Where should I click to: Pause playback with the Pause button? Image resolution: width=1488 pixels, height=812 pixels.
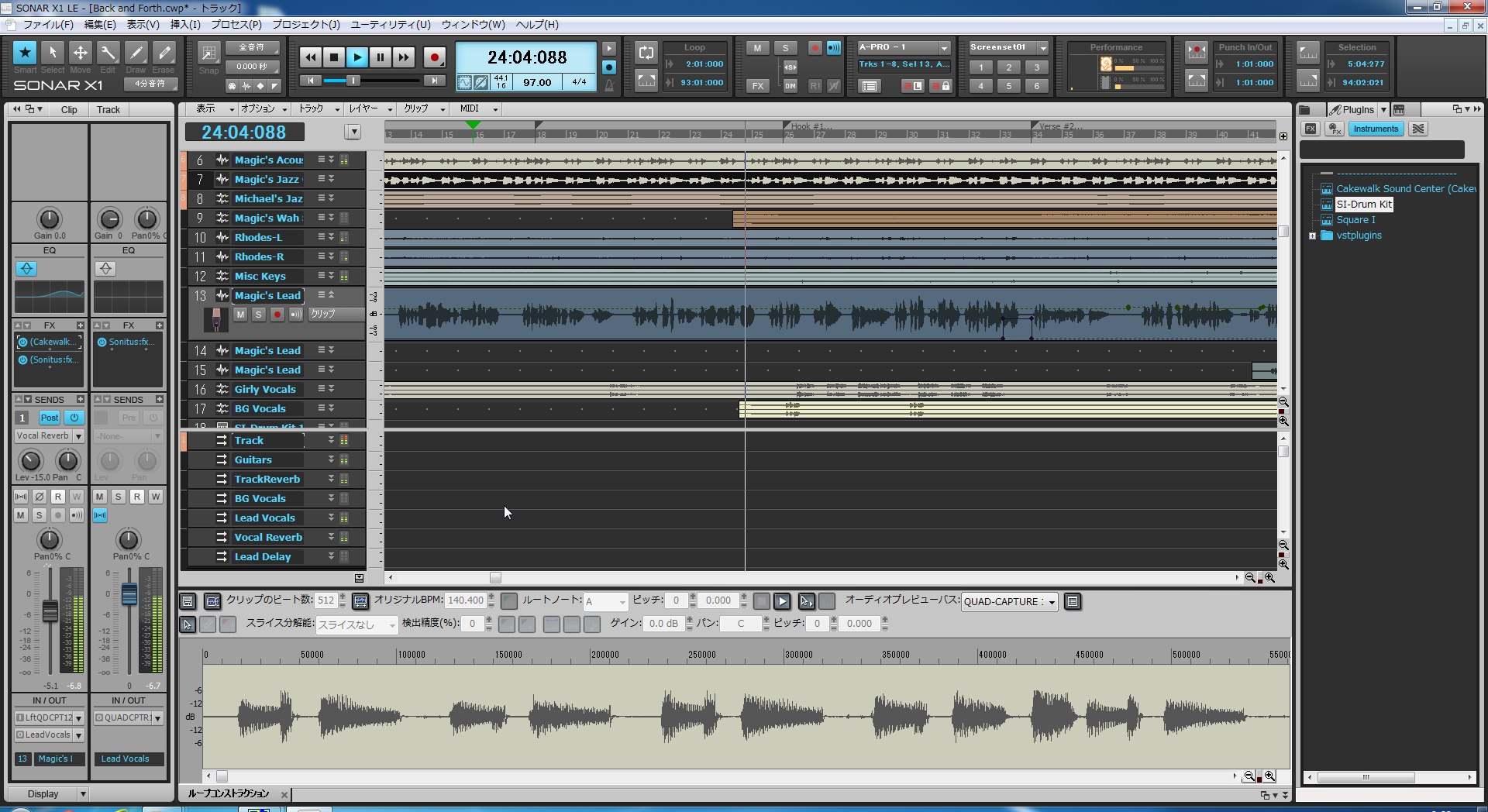[381, 57]
